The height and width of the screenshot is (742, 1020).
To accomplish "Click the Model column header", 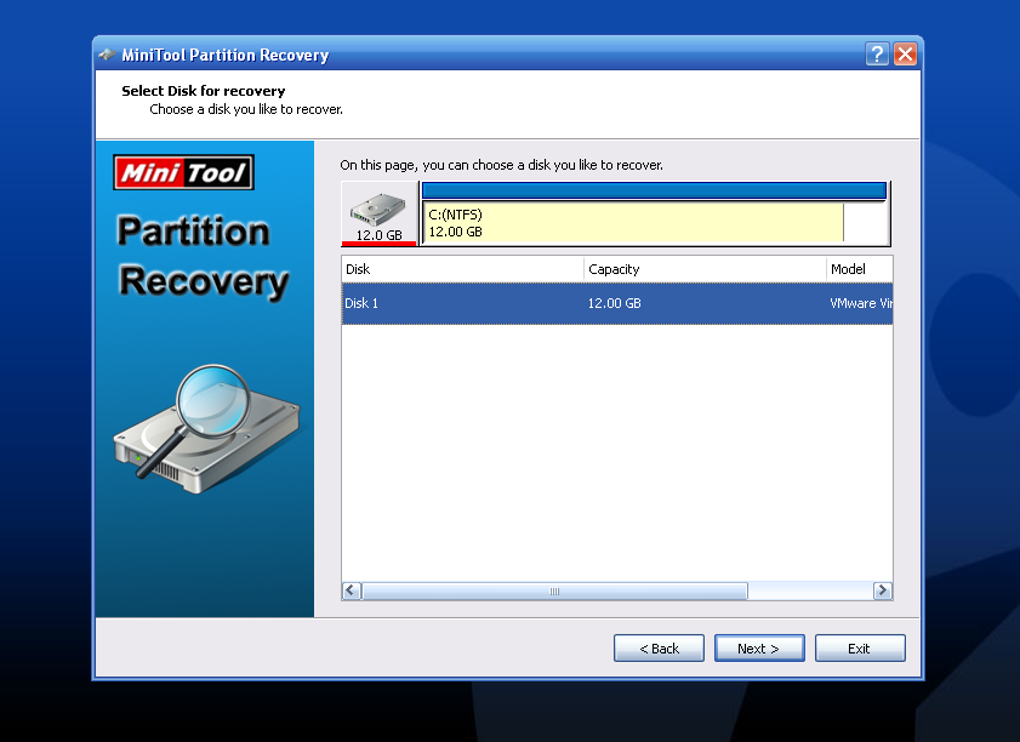I will coord(859,269).
